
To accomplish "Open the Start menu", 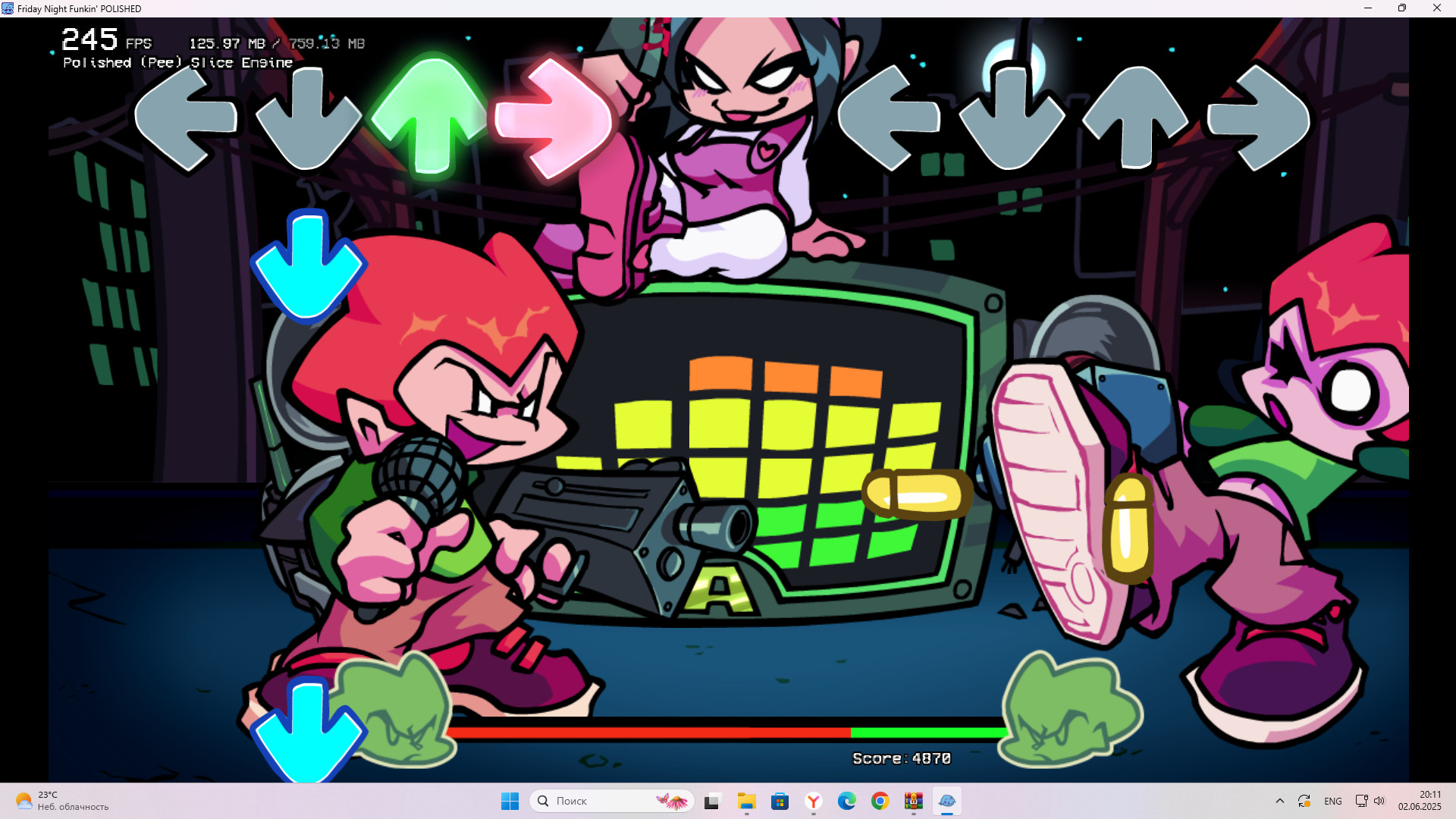I will coord(510,800).
